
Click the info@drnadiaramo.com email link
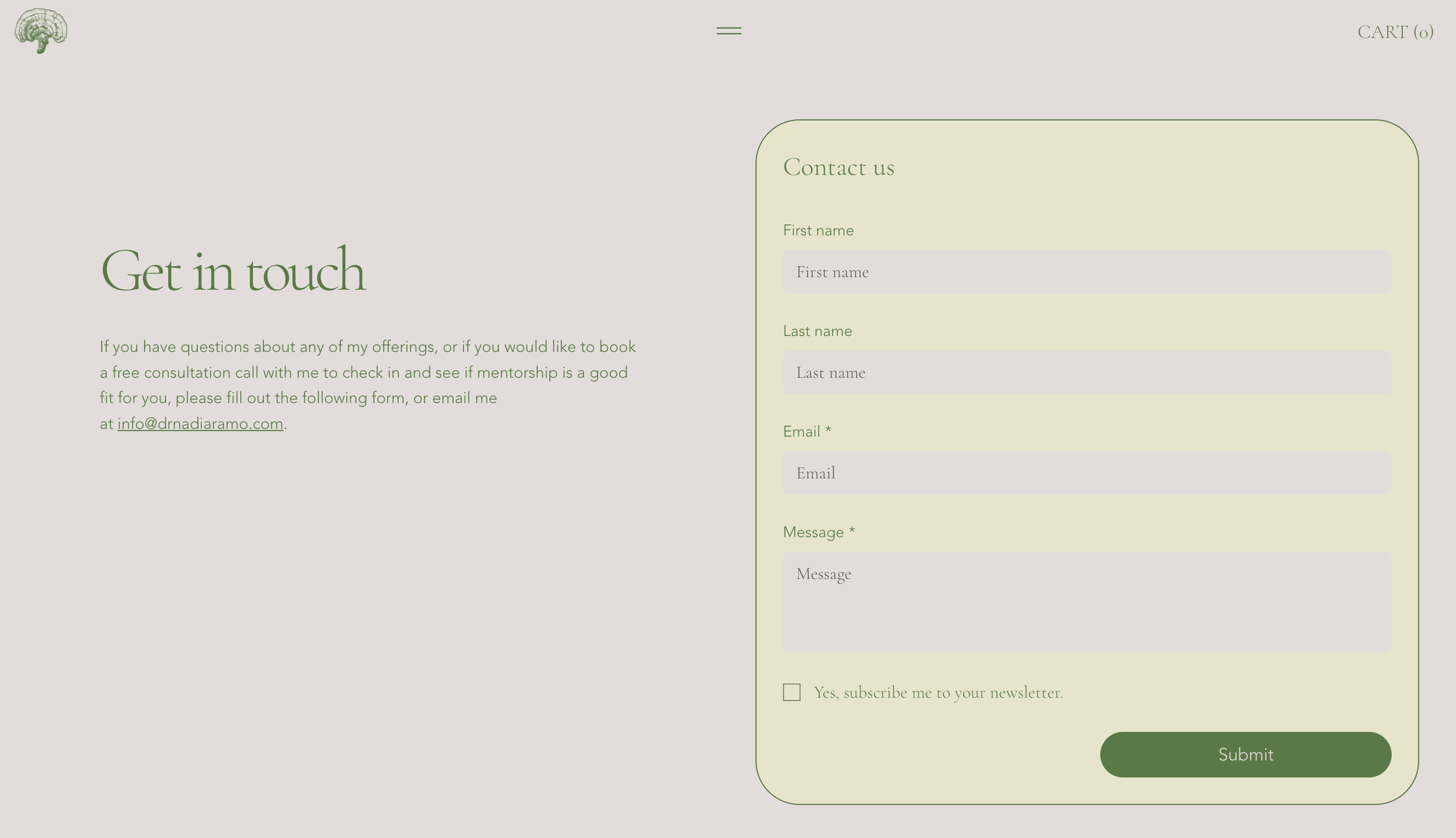[x=200, y=423]
